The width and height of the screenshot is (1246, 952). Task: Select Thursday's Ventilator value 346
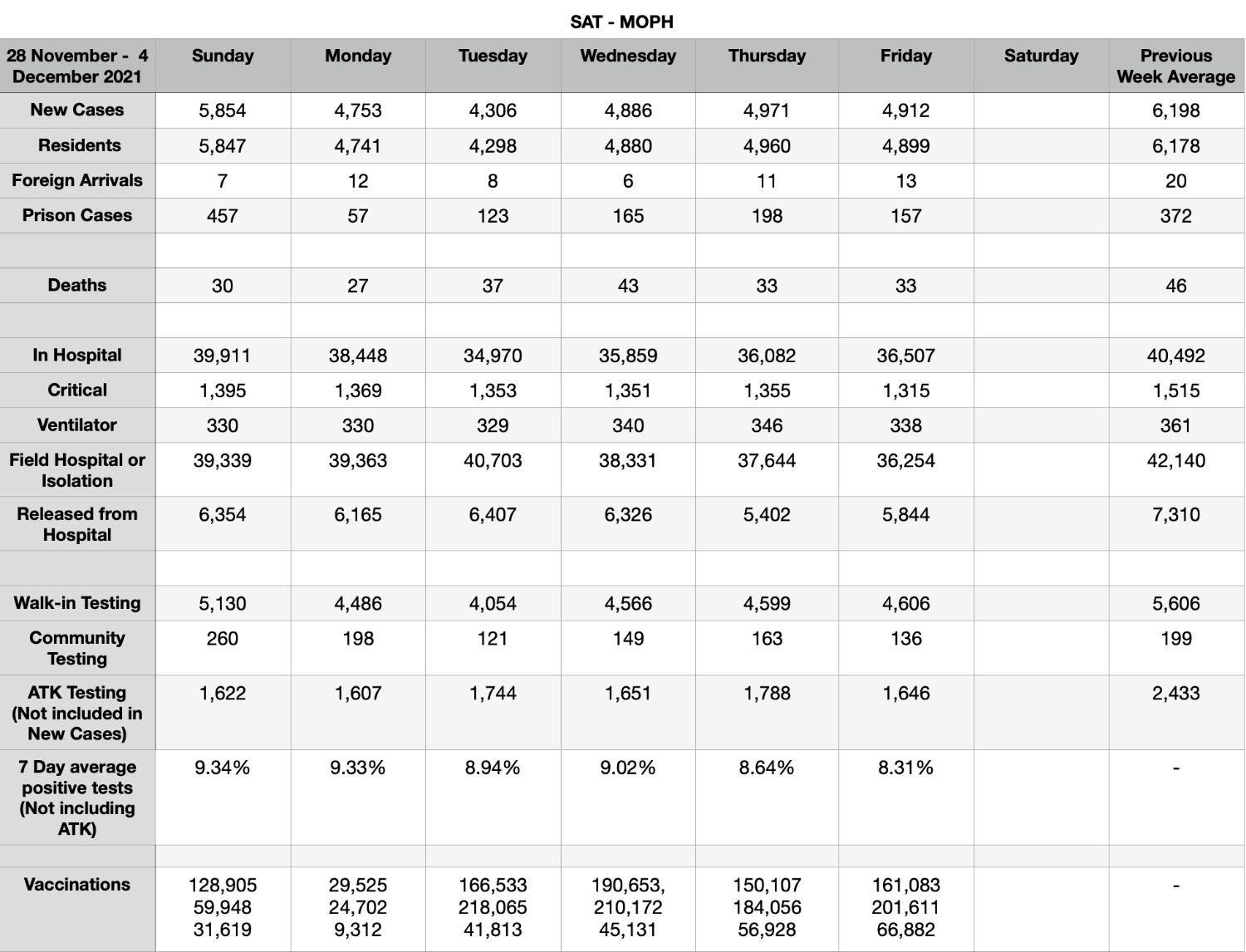(767, 425)
